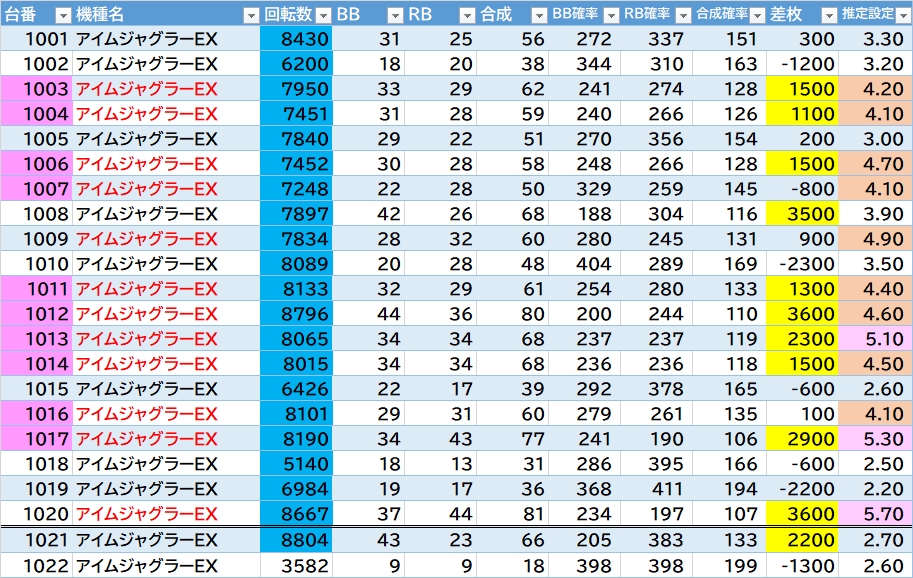This screenshot has height=578, width=913.
Task: Select BB probability 404 in row 1010
Action: click(585, 264)
